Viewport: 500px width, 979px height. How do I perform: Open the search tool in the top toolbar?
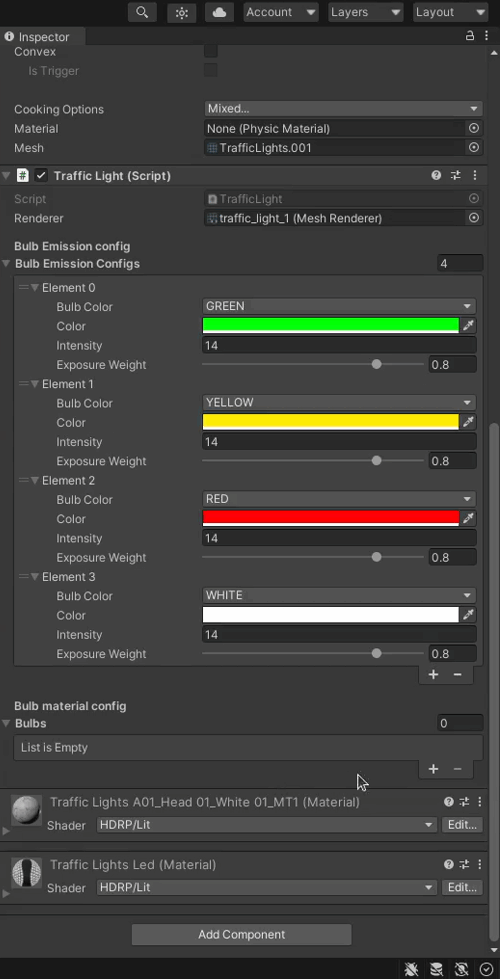pos(142,12)
